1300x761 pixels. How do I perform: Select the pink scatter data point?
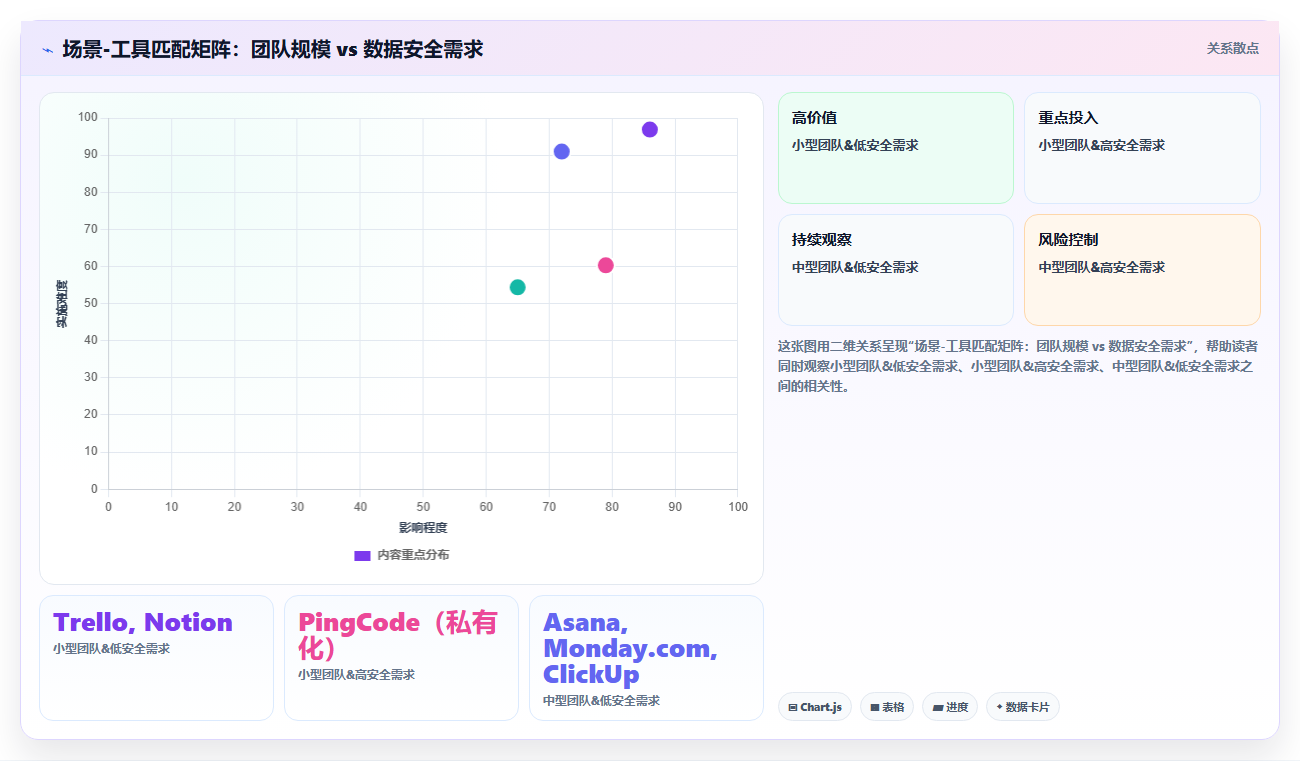(606, 265)
